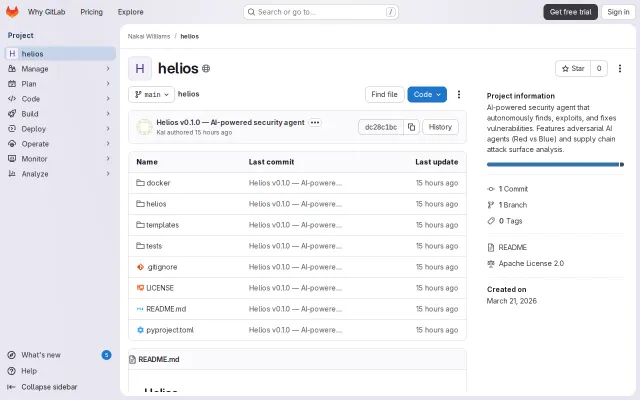
Task: Open the Nakai Williams breadcrumb link
Action: [149, 36]
